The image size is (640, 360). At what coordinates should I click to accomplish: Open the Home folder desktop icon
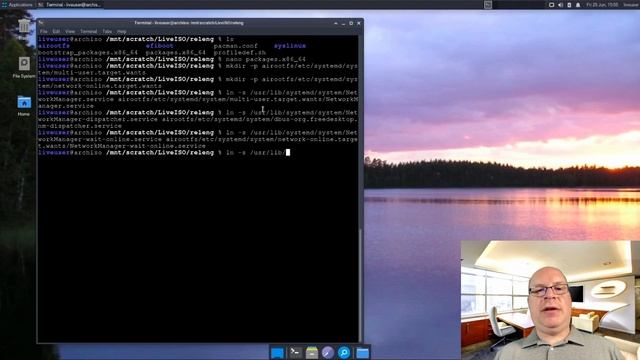pos(24,106)
